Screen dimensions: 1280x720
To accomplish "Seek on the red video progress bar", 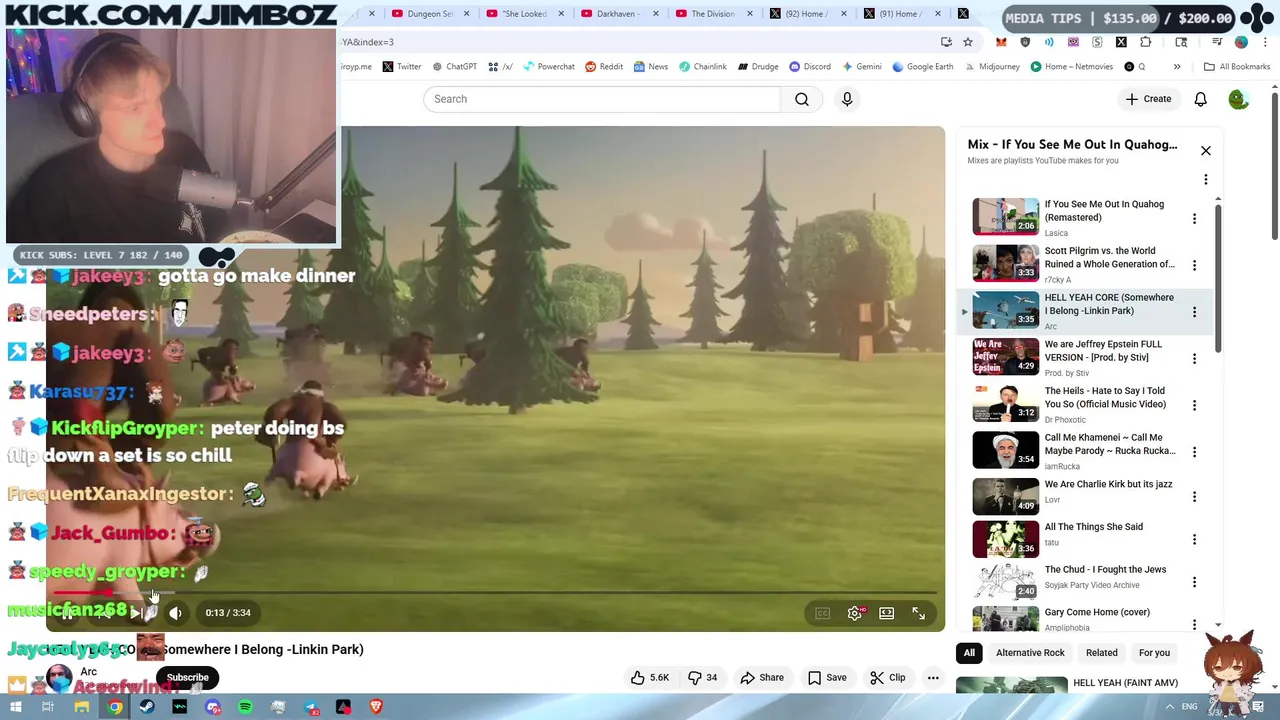I will click(495, 593).
